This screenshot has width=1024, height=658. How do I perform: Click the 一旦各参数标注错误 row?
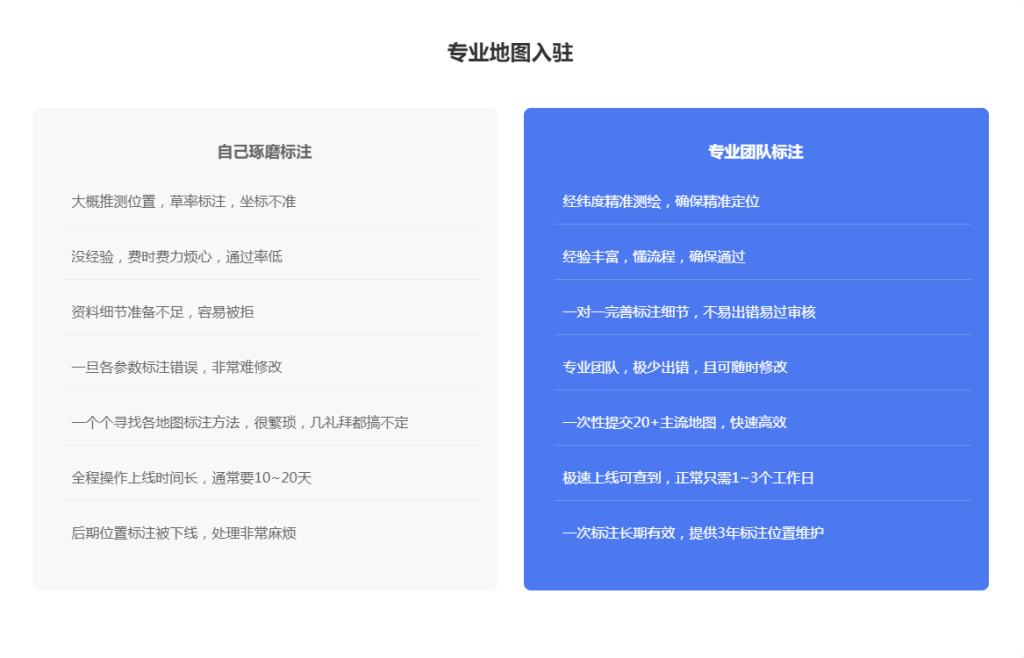(176, 367)
